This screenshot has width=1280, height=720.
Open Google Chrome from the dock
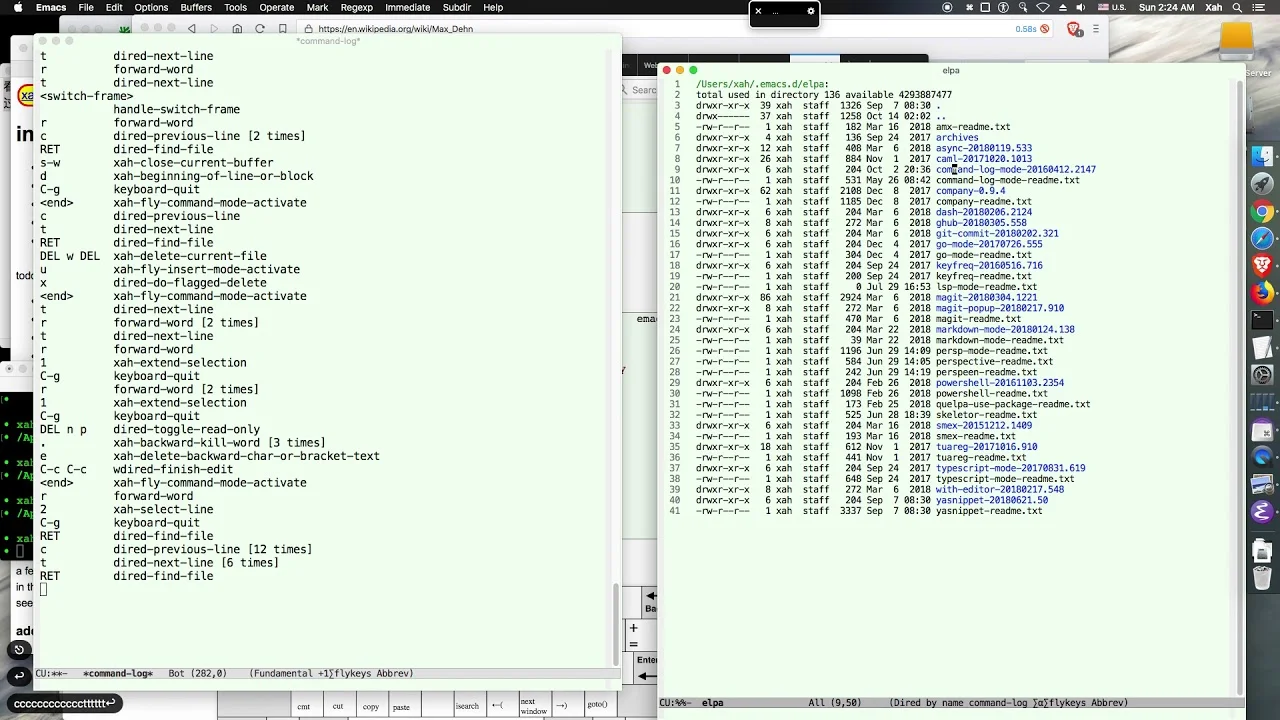coord(1262,211)
